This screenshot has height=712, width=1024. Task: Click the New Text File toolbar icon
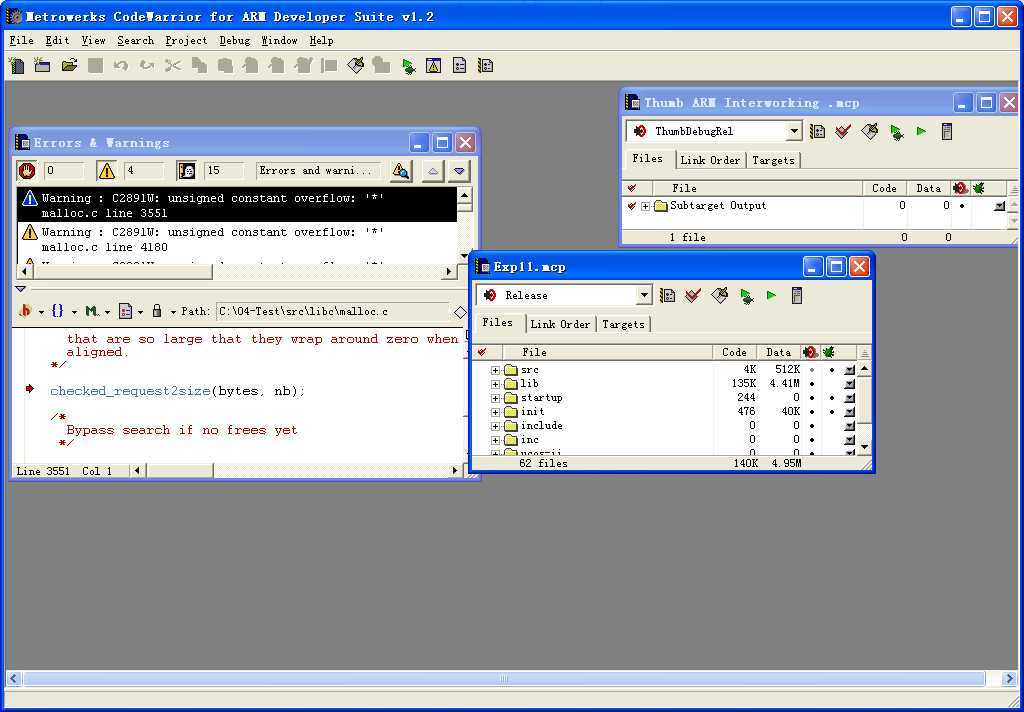[17, 65]
